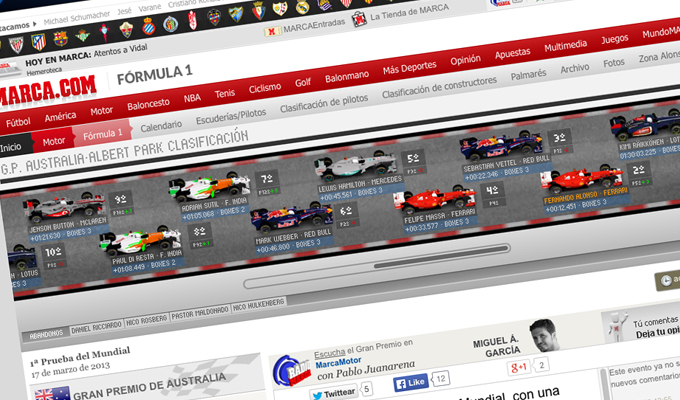Click the Google +1 button
The height and width of the screenshot is (400, 680).
click(519, 367)
